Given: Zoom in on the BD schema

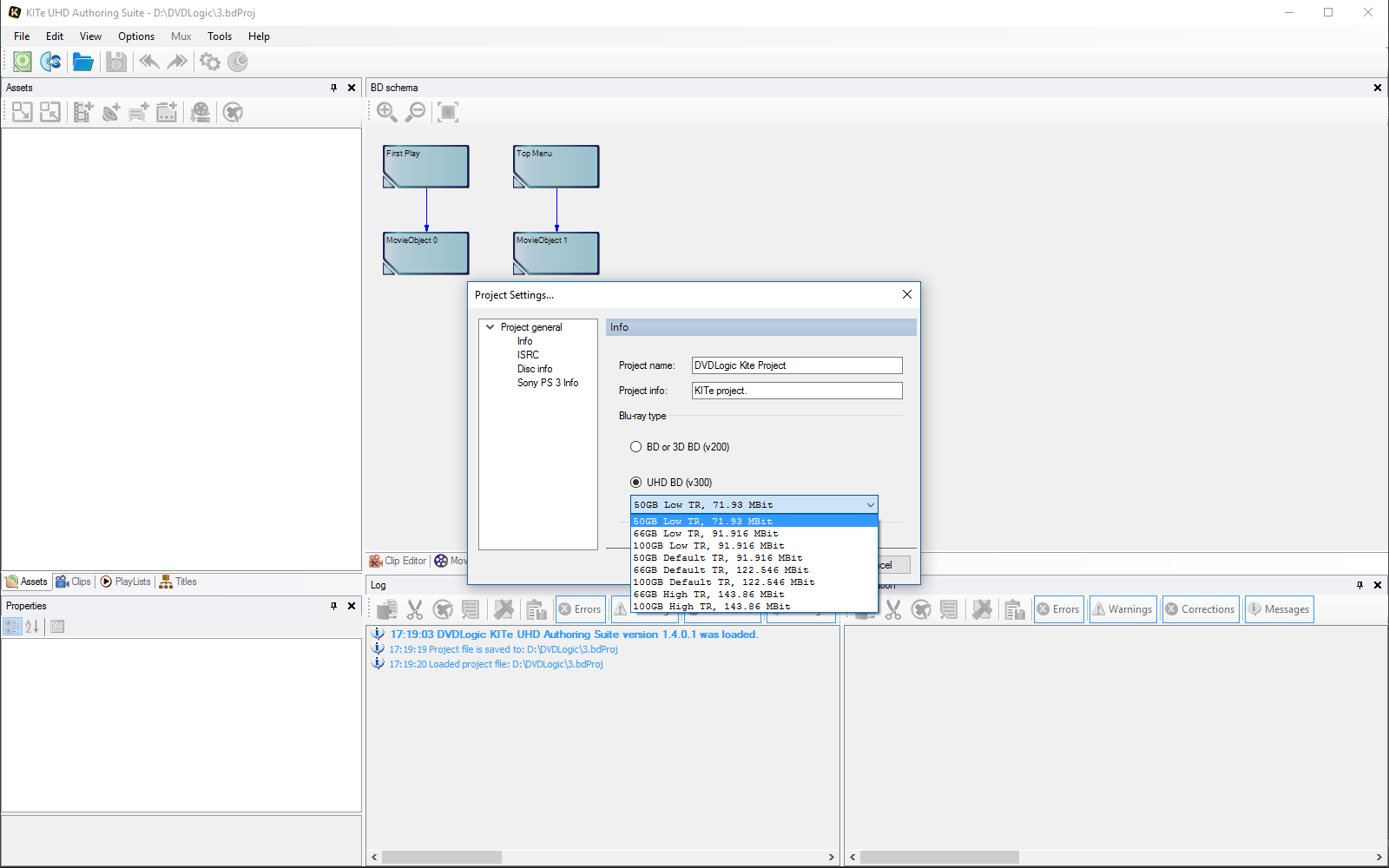Looking at the screenshot, I should [x=387, y=112].
